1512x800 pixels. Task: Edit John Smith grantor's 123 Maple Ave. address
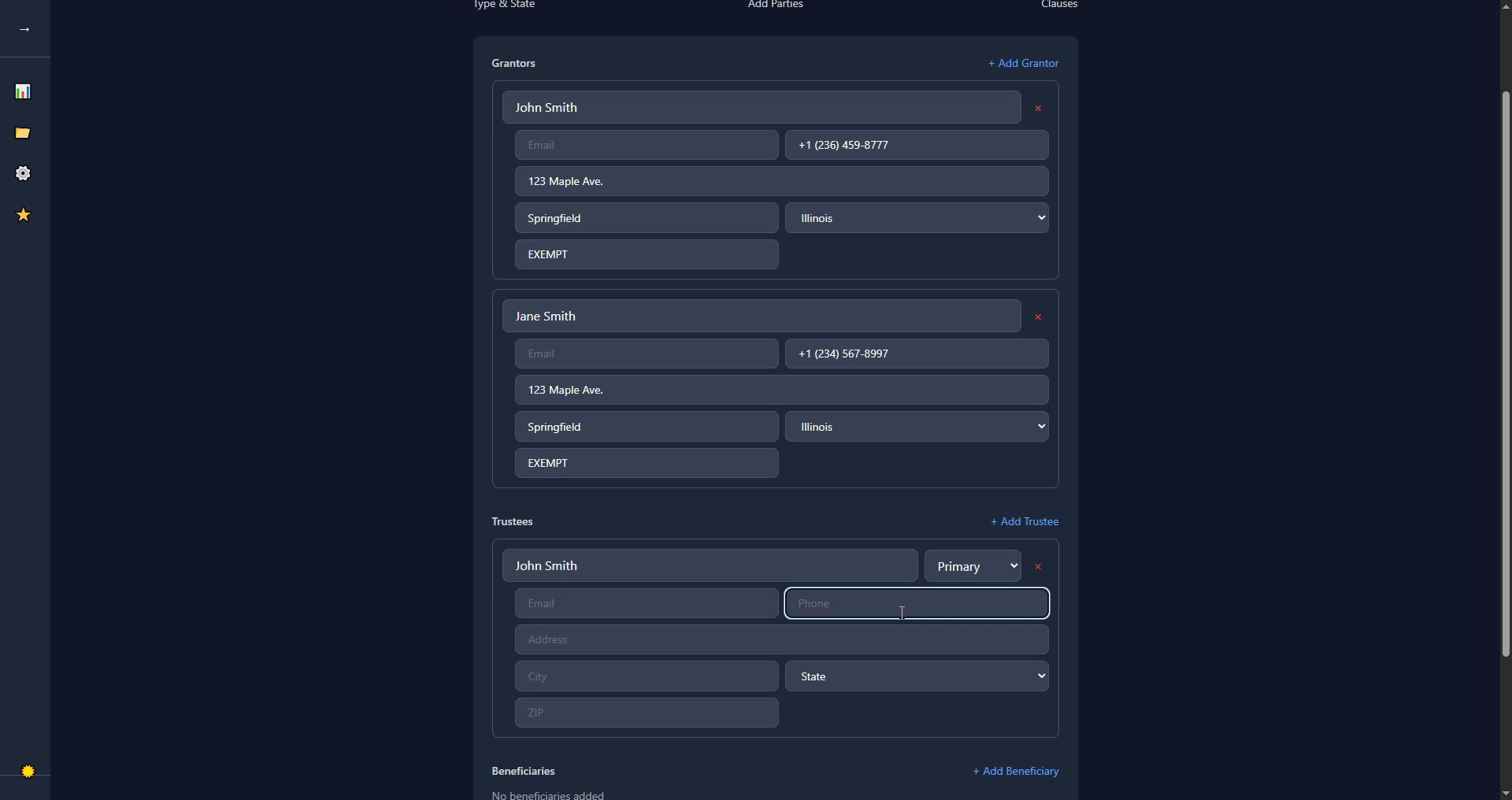click(781, 181)
